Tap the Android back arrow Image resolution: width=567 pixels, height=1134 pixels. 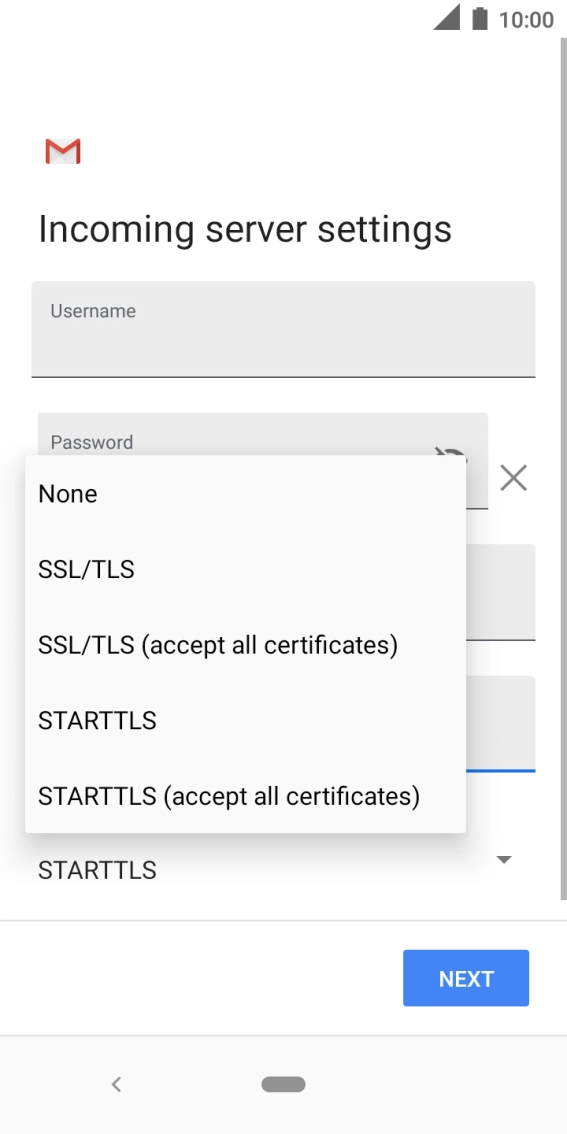pos(116,1084)
